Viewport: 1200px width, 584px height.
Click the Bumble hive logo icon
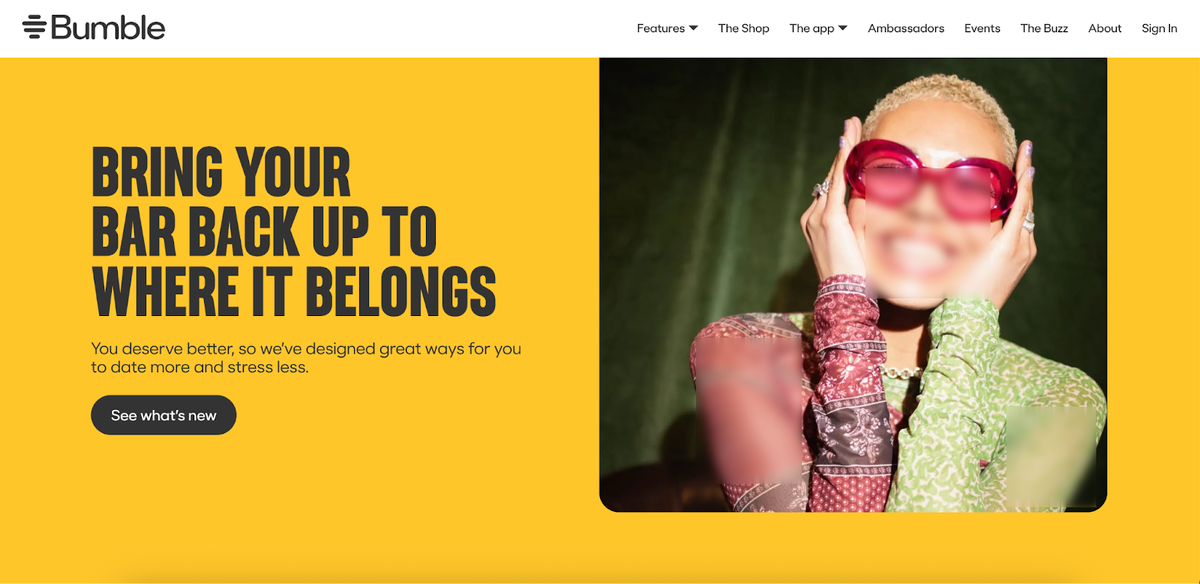[35, 28]
